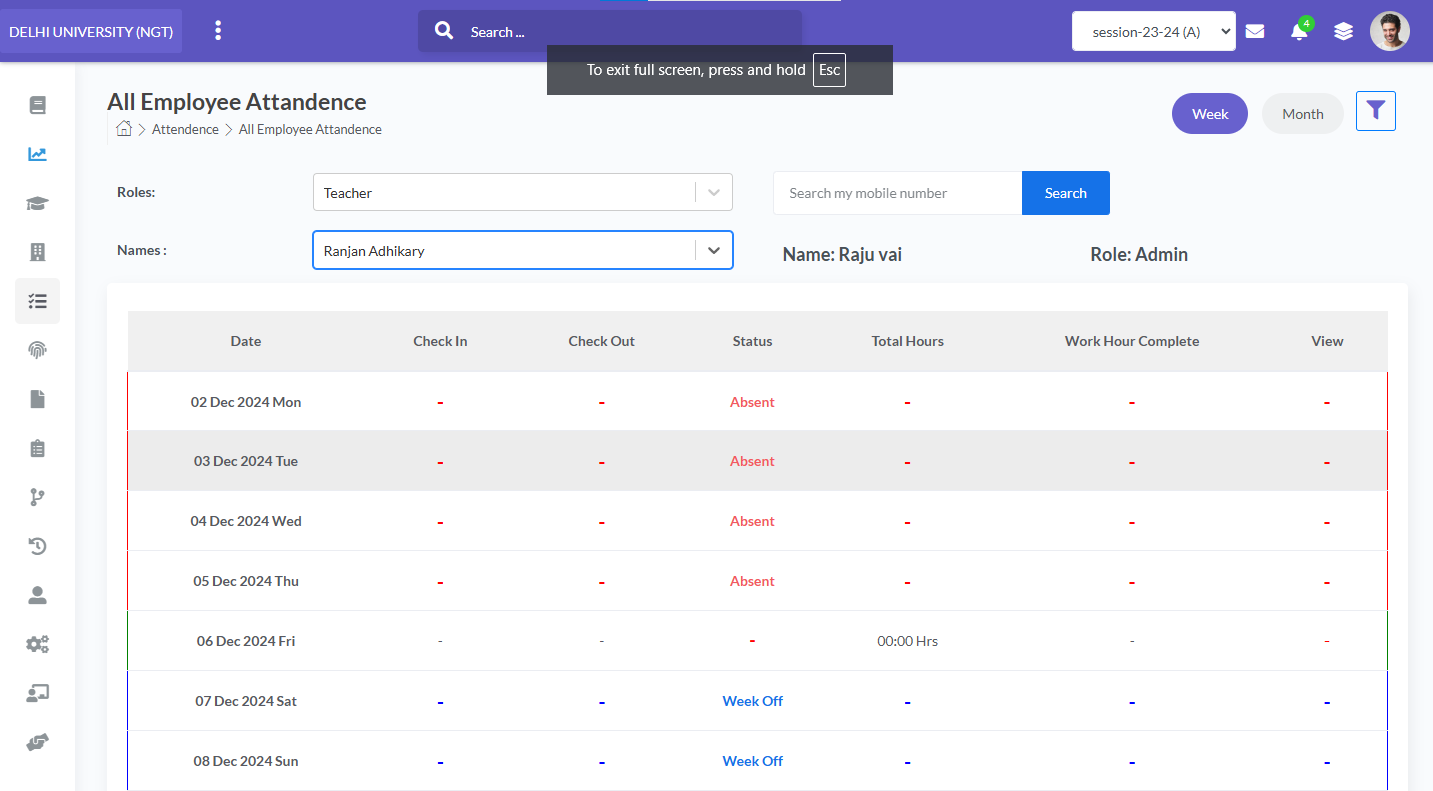Click the magnifier icon in top search
The width and height of the screenshot is (1433, 791).
[444, 31]
